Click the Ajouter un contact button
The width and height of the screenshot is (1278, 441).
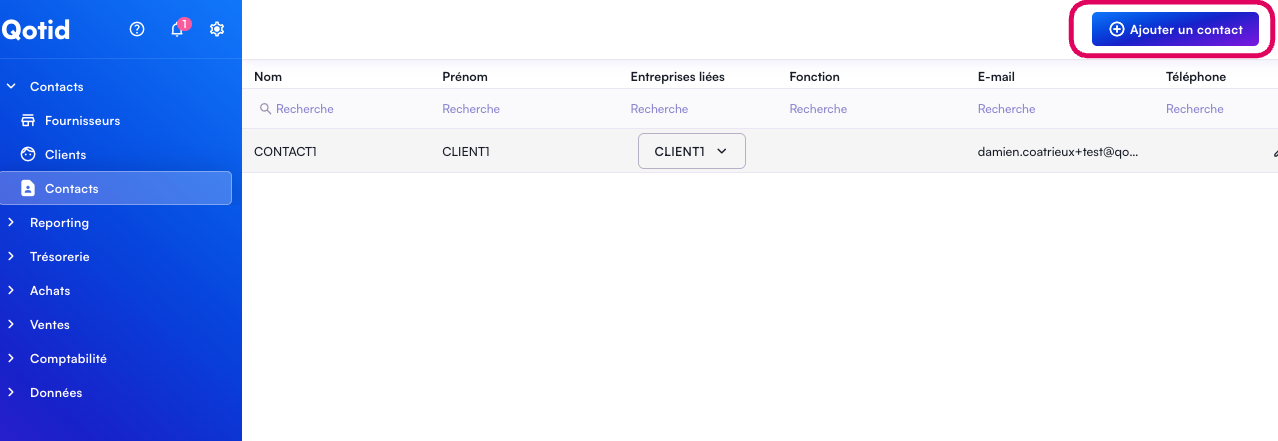pos(1175,30)
